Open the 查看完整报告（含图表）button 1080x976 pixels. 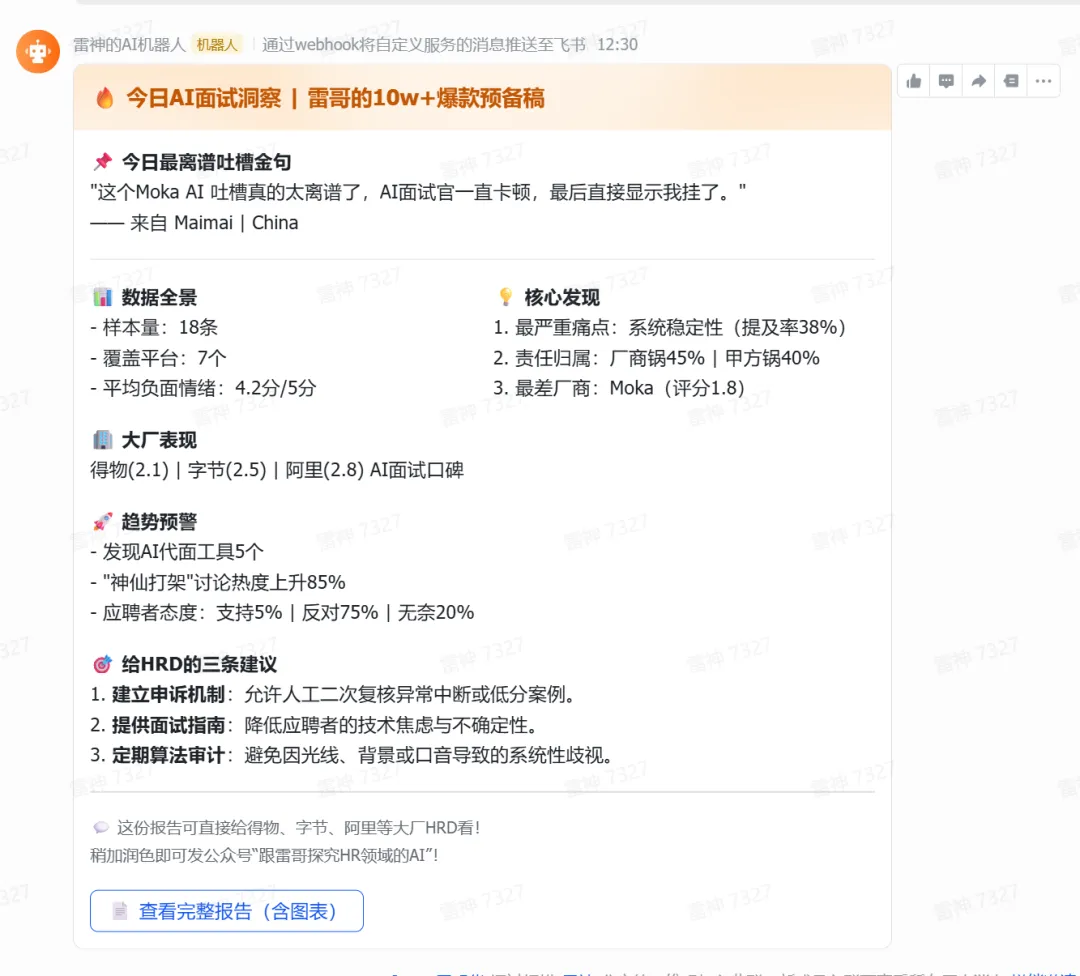pos(227,911)
